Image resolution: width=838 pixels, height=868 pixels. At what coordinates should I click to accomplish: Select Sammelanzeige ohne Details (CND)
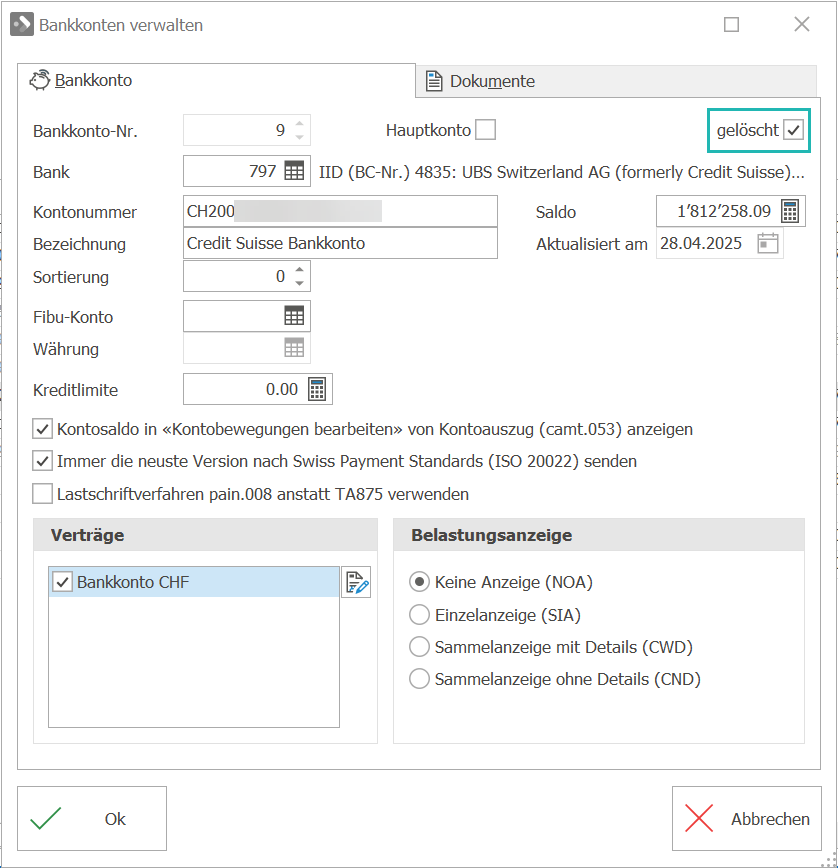pos(420,679)
